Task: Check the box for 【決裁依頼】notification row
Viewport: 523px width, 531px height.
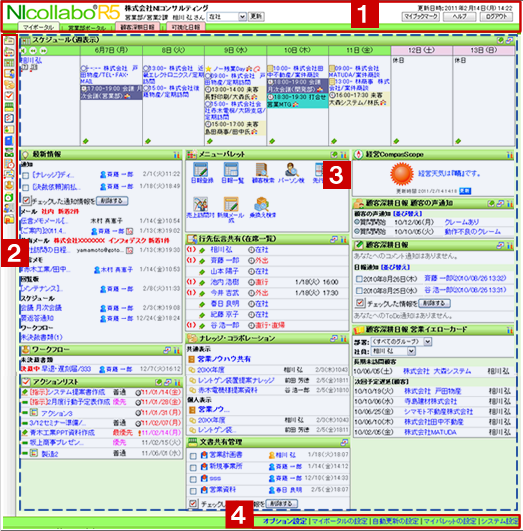Action: point(25,187)
